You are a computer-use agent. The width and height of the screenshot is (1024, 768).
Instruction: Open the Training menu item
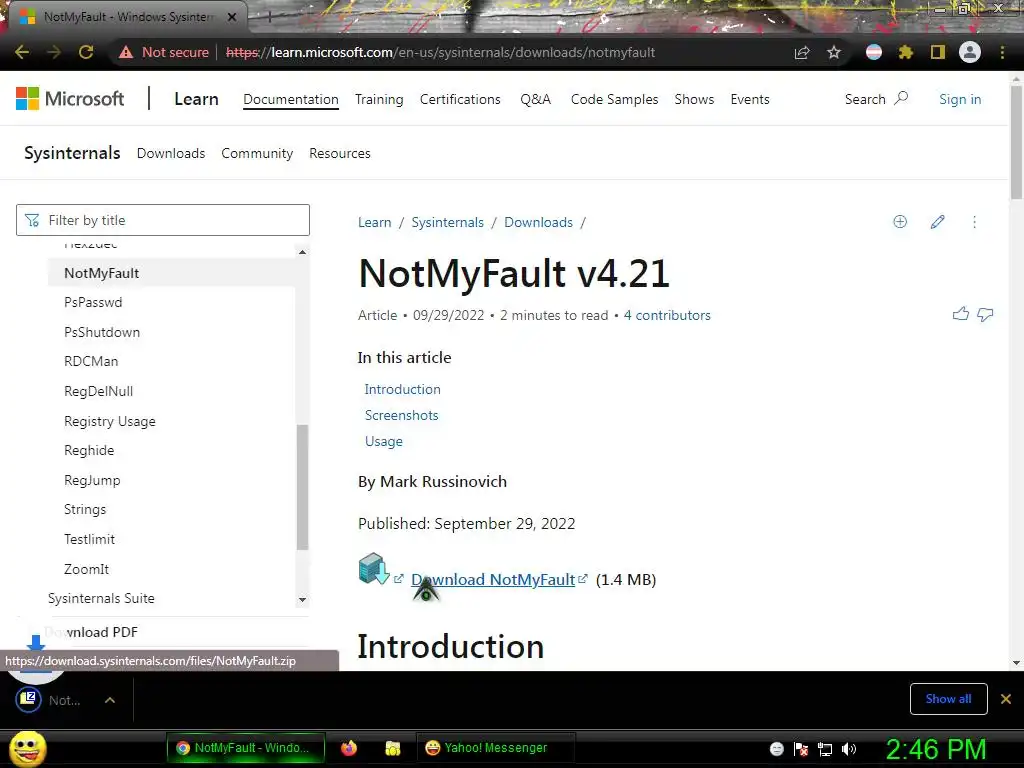[379, 99]
